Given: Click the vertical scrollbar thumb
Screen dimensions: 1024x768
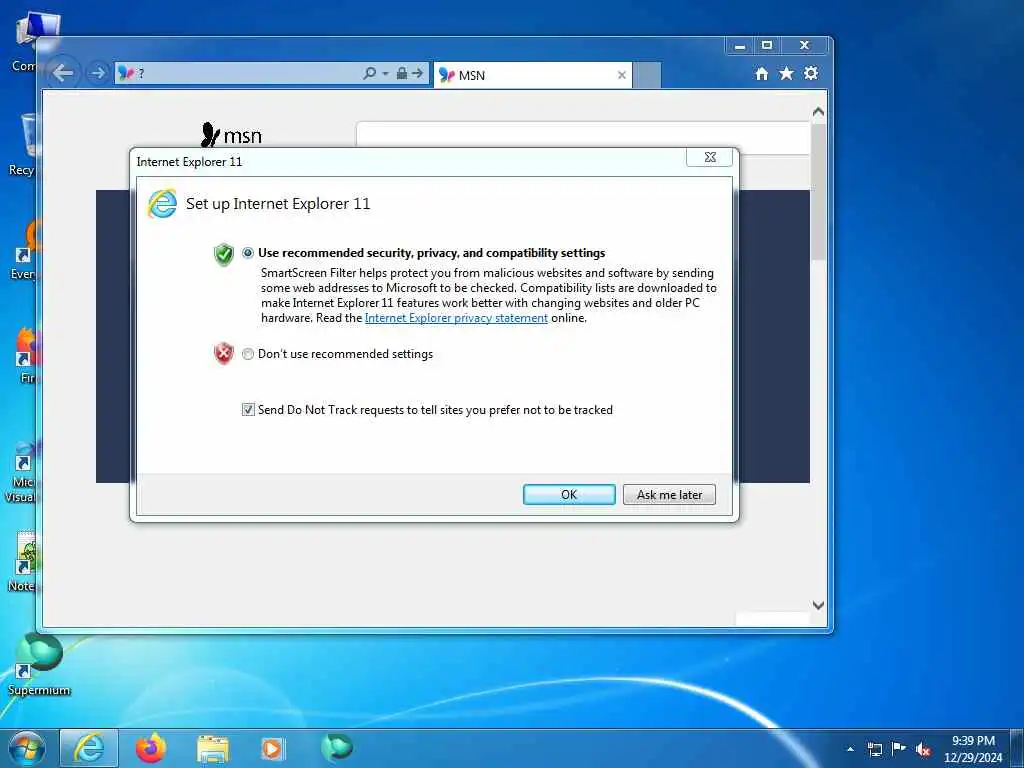Looking at the screenshot, I should coord(818,191).
